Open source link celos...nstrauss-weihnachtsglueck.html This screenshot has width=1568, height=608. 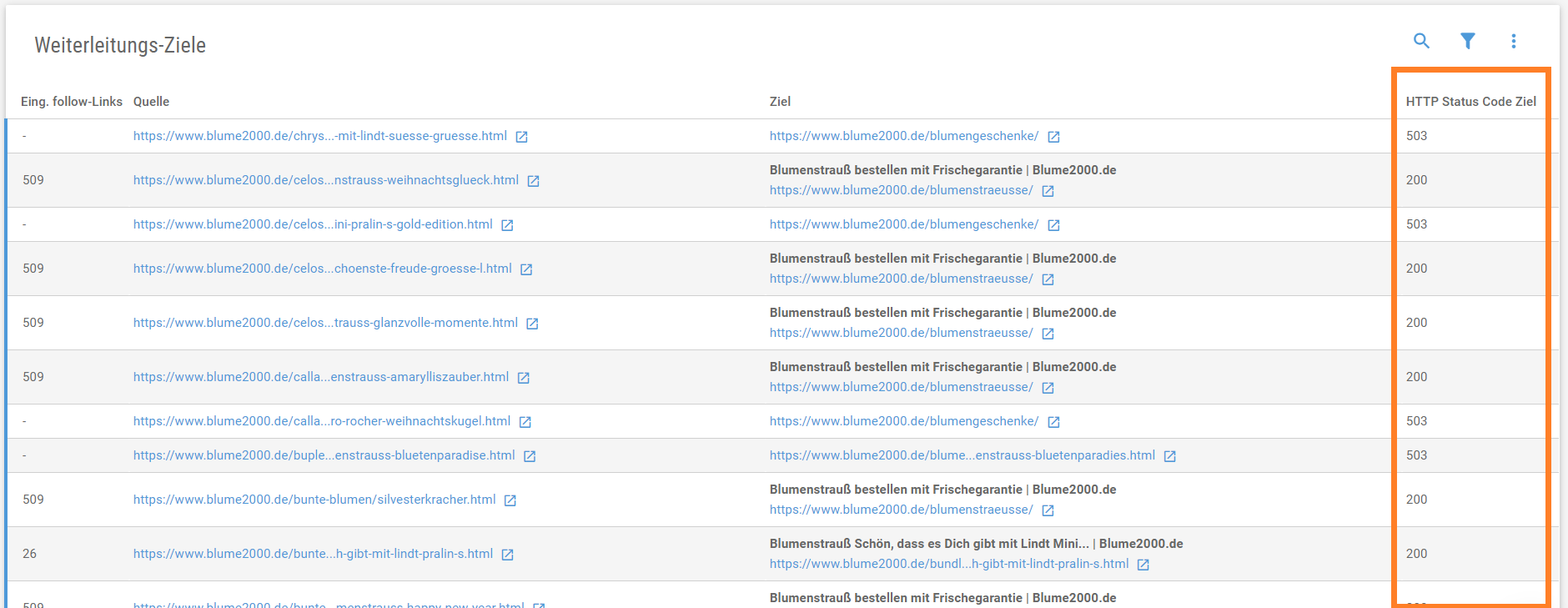pos(326,180)
